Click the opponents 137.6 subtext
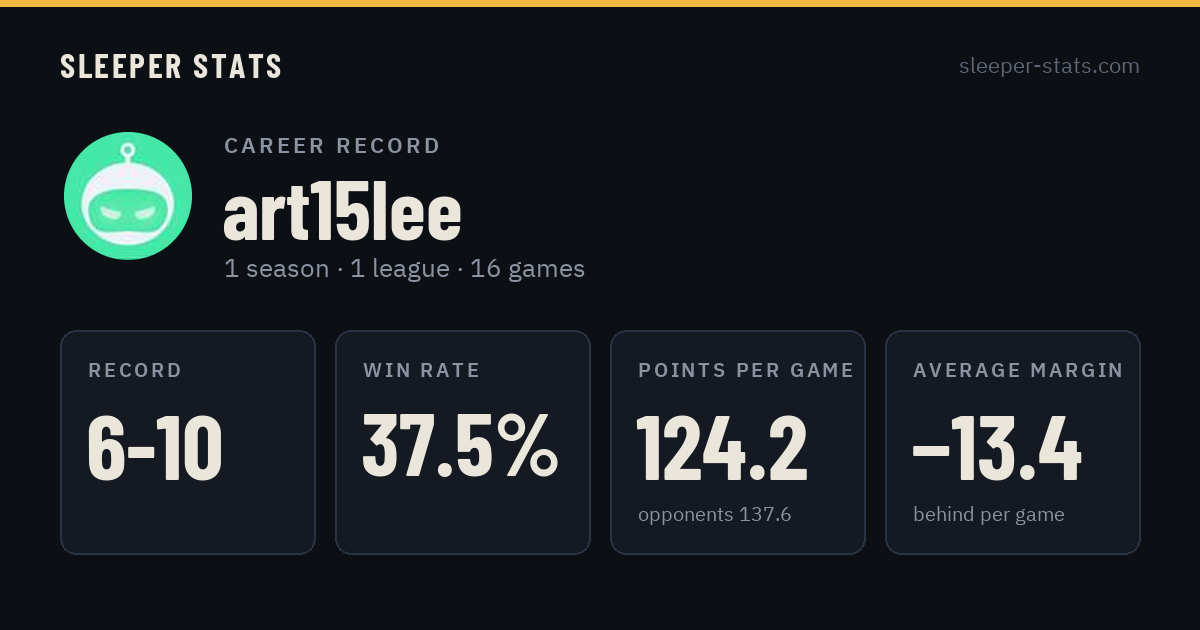1200x630 pixels. click(715, 515)
